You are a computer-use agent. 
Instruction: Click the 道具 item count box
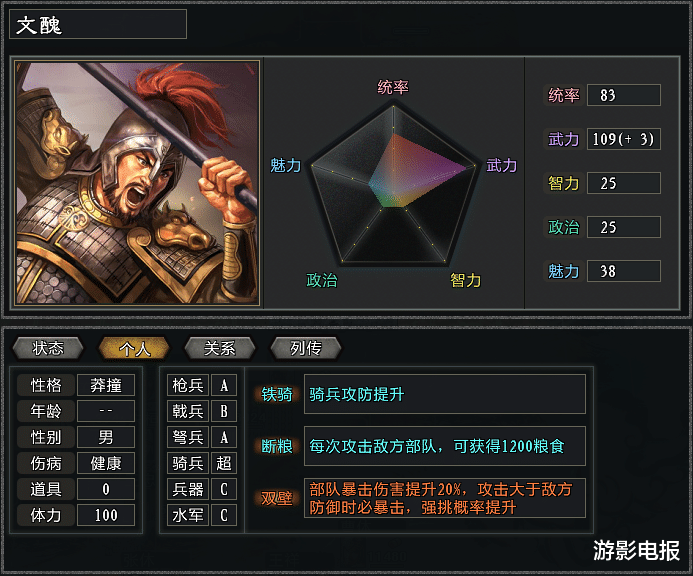(105, 489)
